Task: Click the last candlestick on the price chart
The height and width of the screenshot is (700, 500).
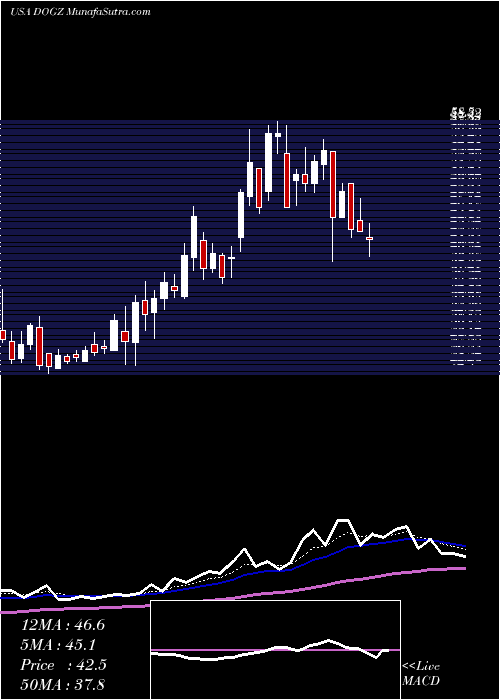Action: click(x=369, y=239)
